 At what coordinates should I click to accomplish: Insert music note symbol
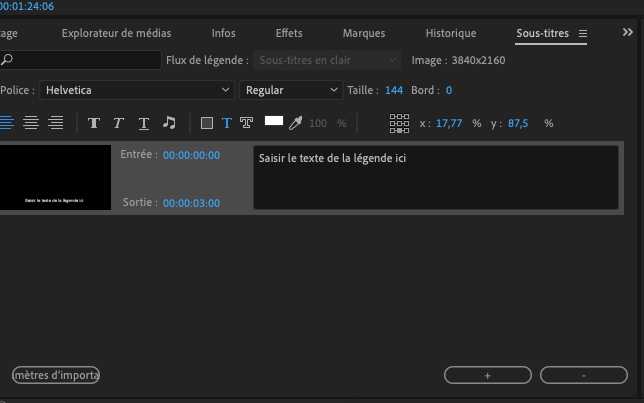point(169,122)
